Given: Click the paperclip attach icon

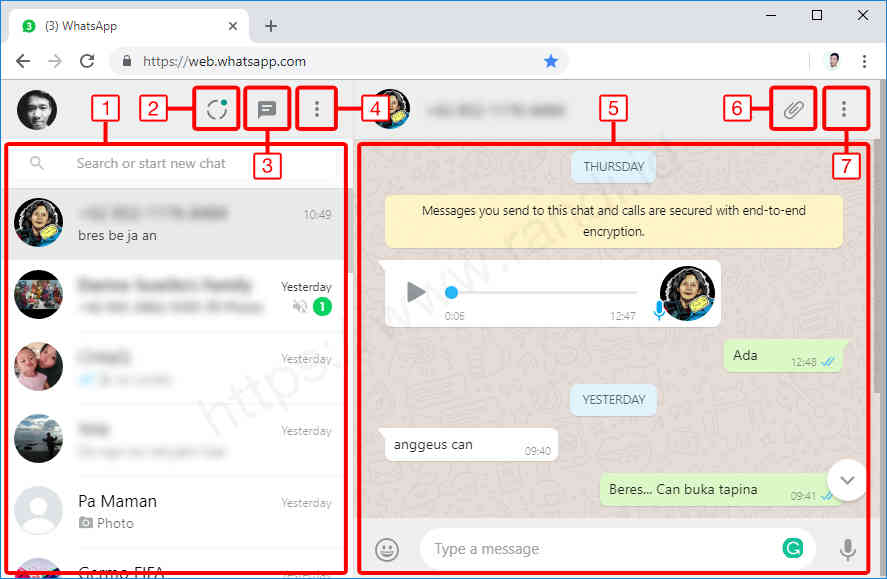Looking at the screenshot, I should point(793,109).
